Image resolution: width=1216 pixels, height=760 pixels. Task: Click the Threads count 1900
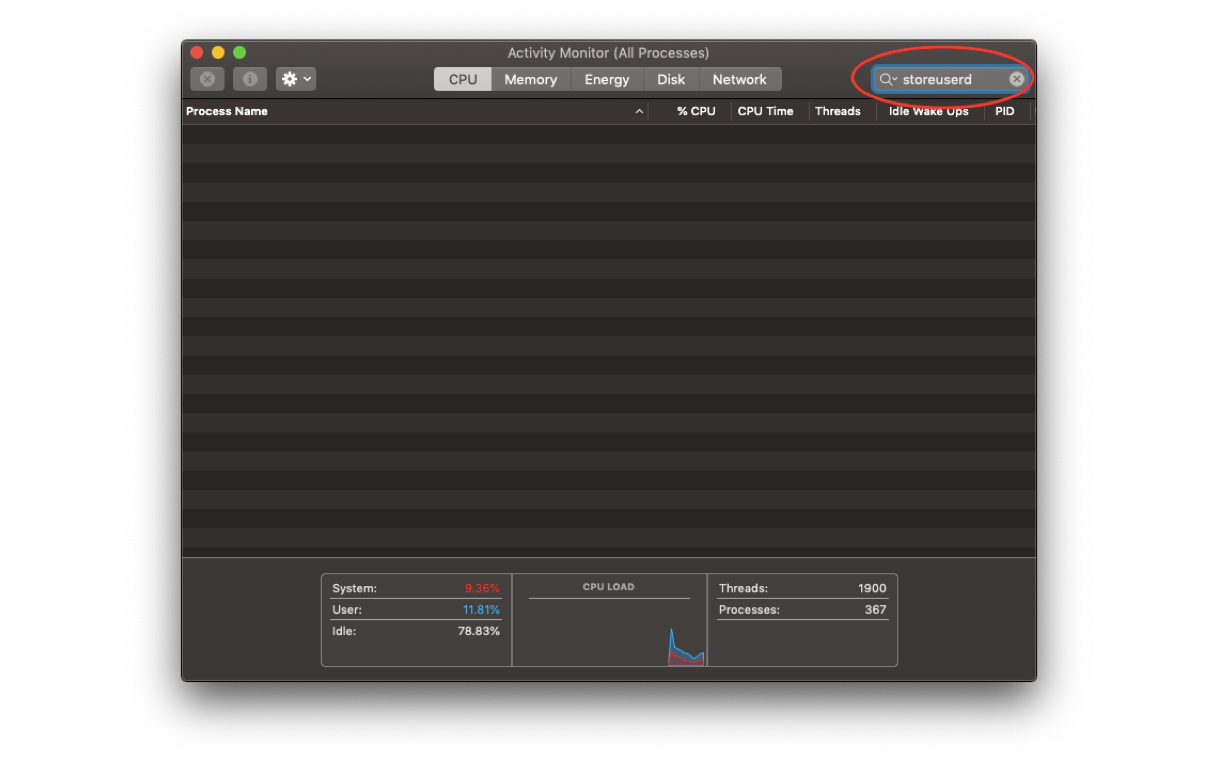(x=872, y=588)
